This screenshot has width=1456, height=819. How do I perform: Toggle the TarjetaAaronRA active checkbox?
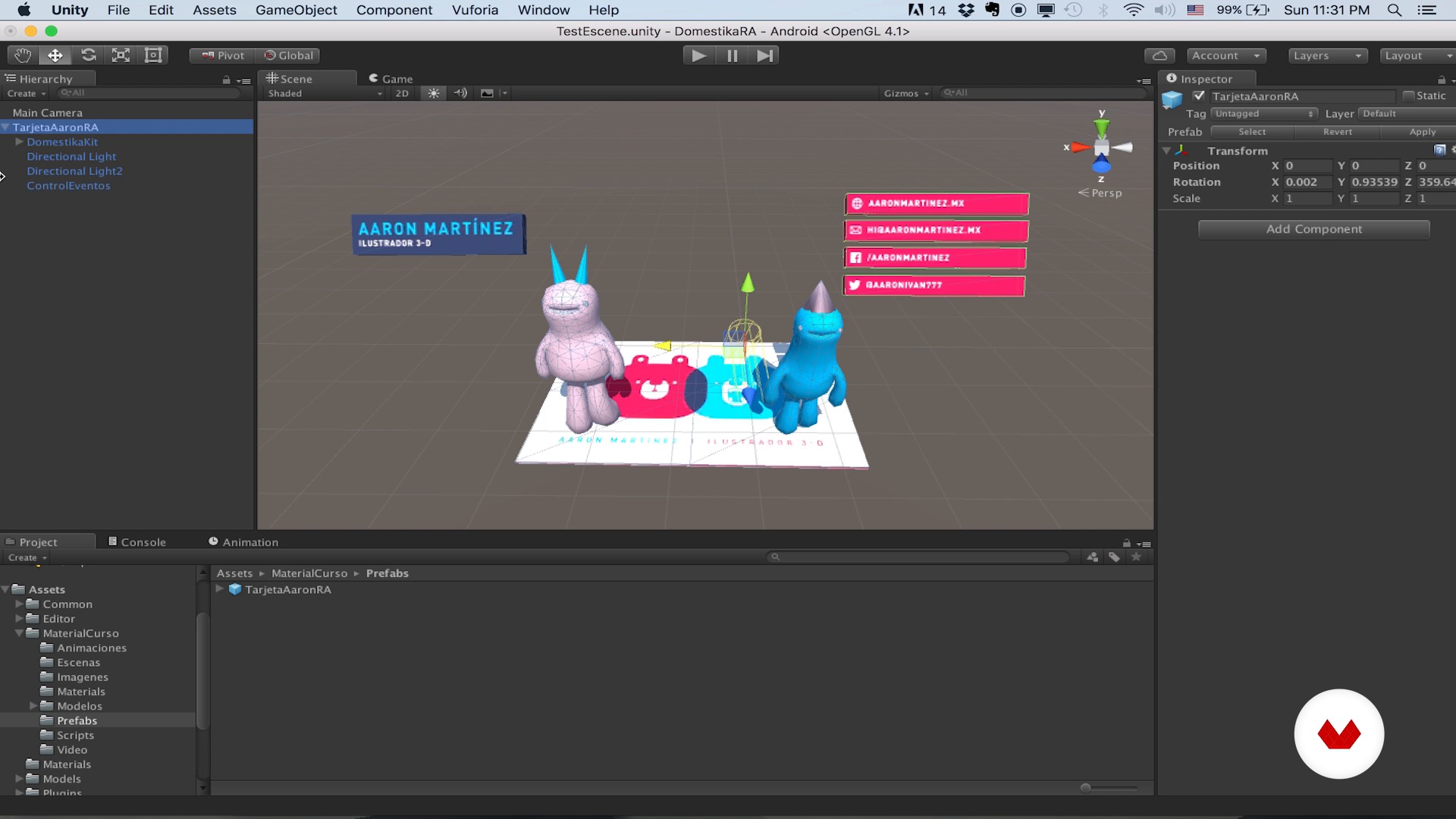tap(1199, 96)
